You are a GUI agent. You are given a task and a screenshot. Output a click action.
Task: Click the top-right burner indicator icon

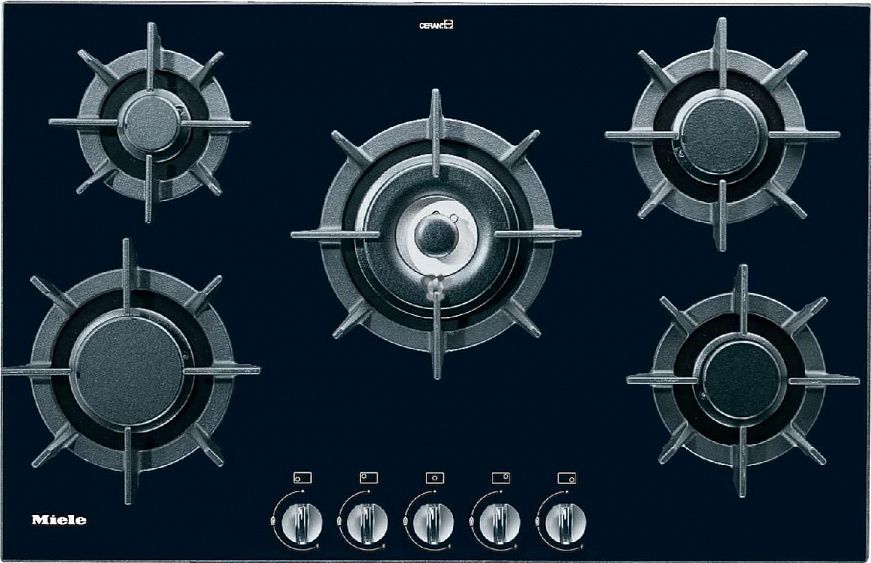click(x=499, y=478)
